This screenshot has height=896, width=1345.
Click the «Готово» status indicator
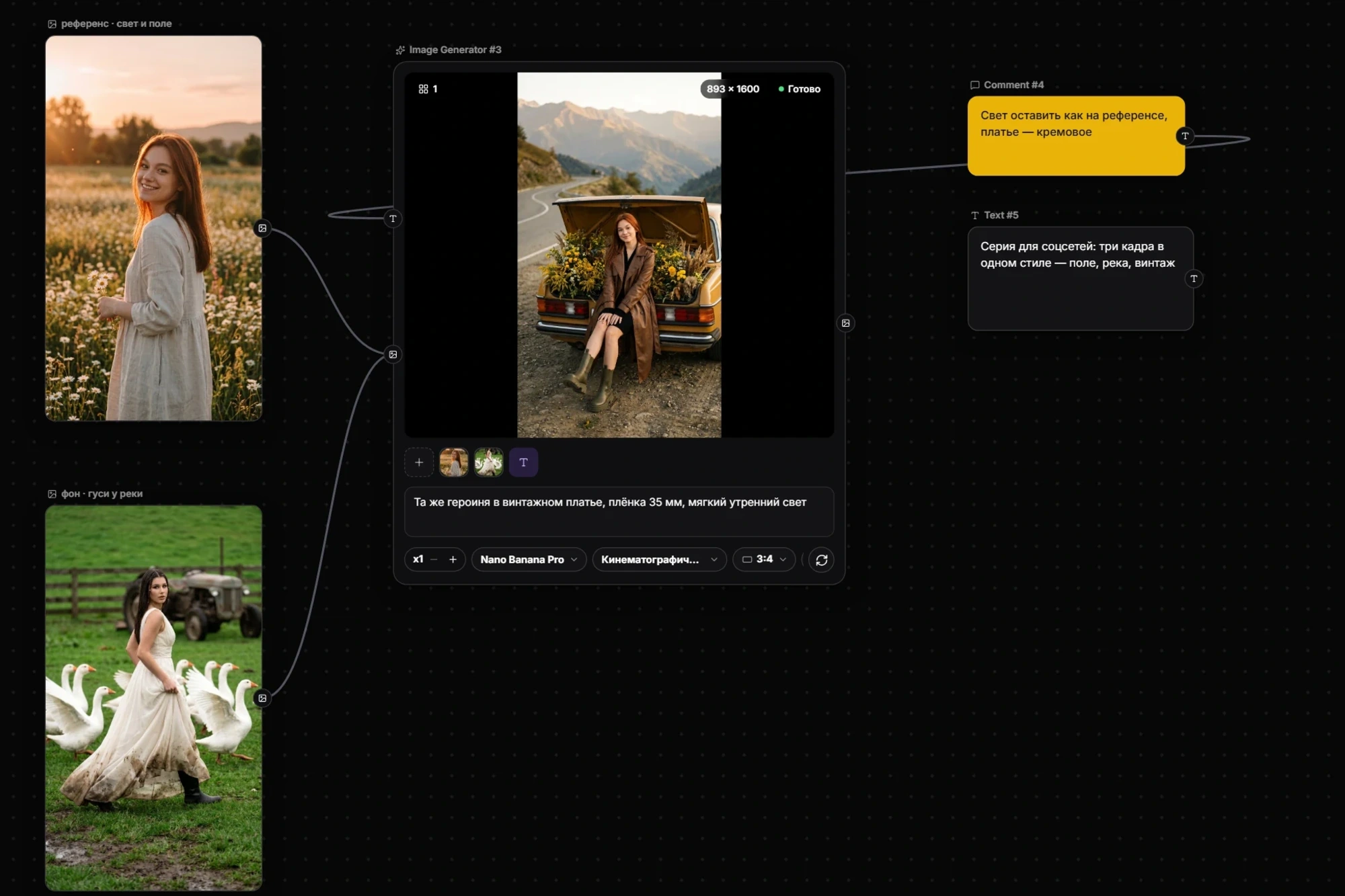(x=799, y=89)
